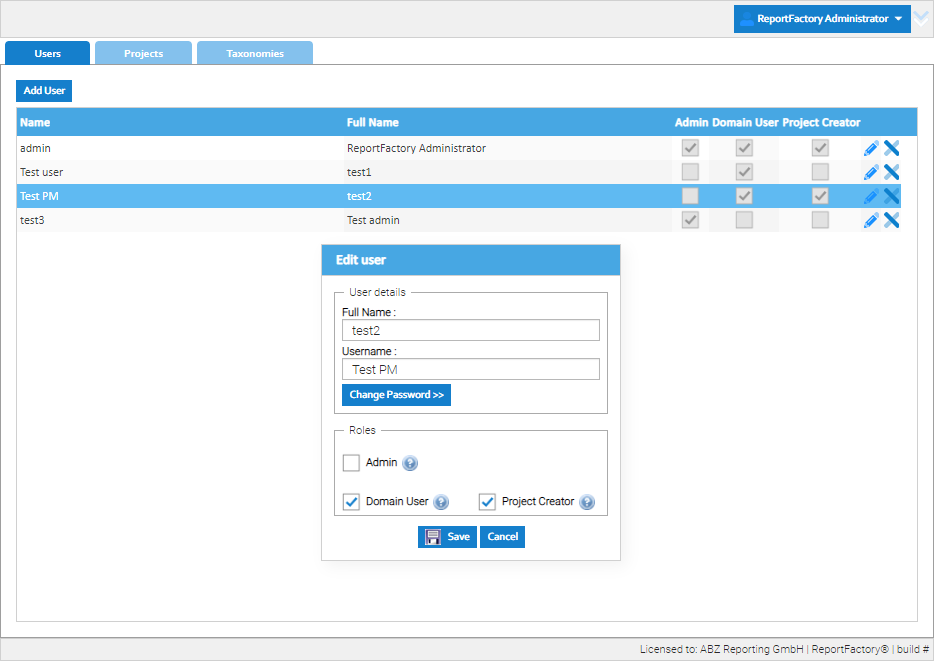Save the user changes
Screen dimensions: 934x661
[x=447, y=537]
